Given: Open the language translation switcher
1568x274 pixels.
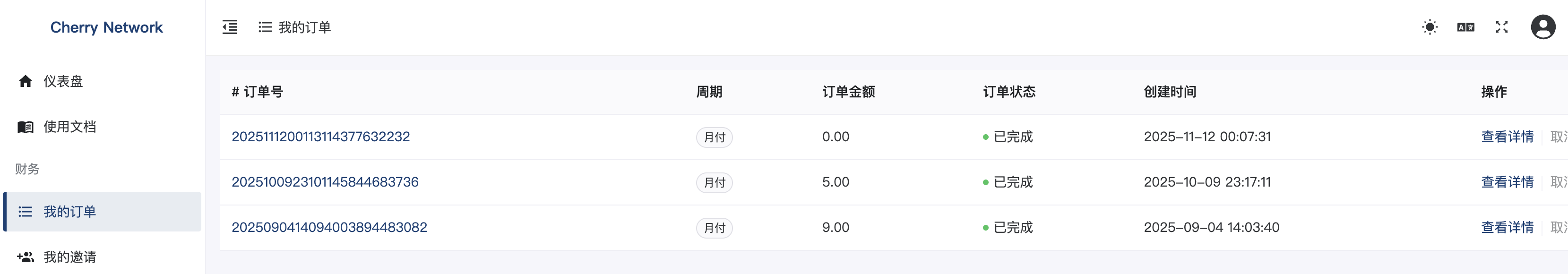Looking at the screenshot, I should click(1465, 27).
